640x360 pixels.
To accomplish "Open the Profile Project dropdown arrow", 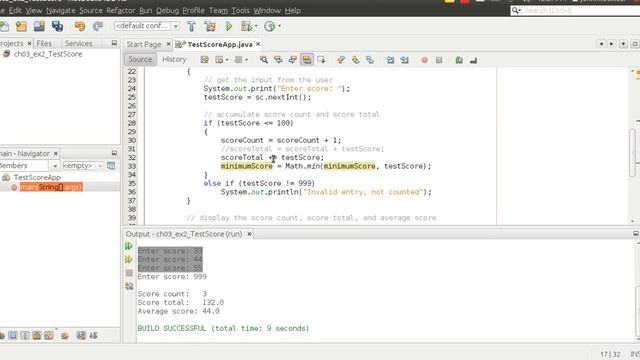I will click(279, 27).
